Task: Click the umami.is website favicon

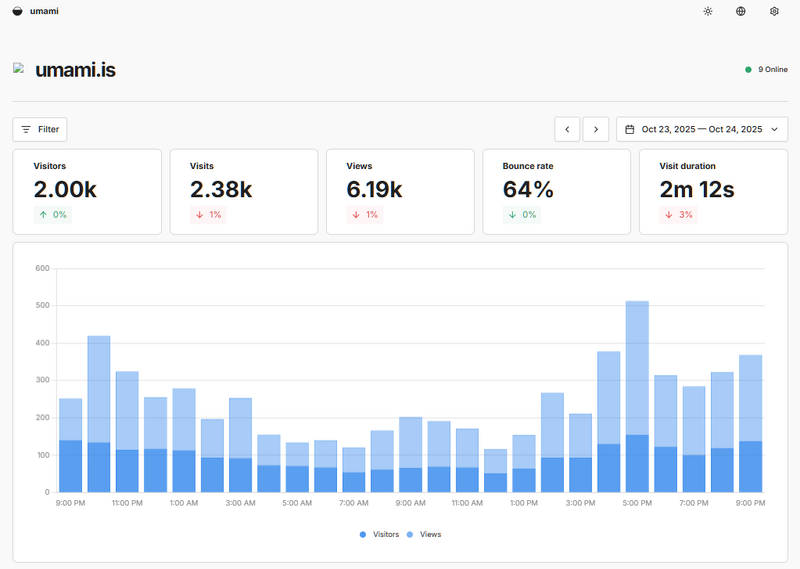Action: 18,69
